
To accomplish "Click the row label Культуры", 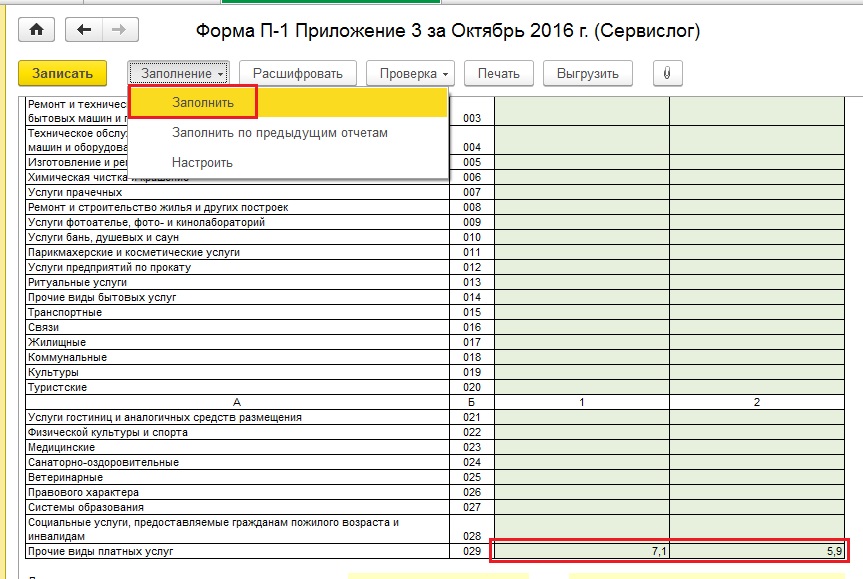I will pyautogui.click(x=53, y=372).
